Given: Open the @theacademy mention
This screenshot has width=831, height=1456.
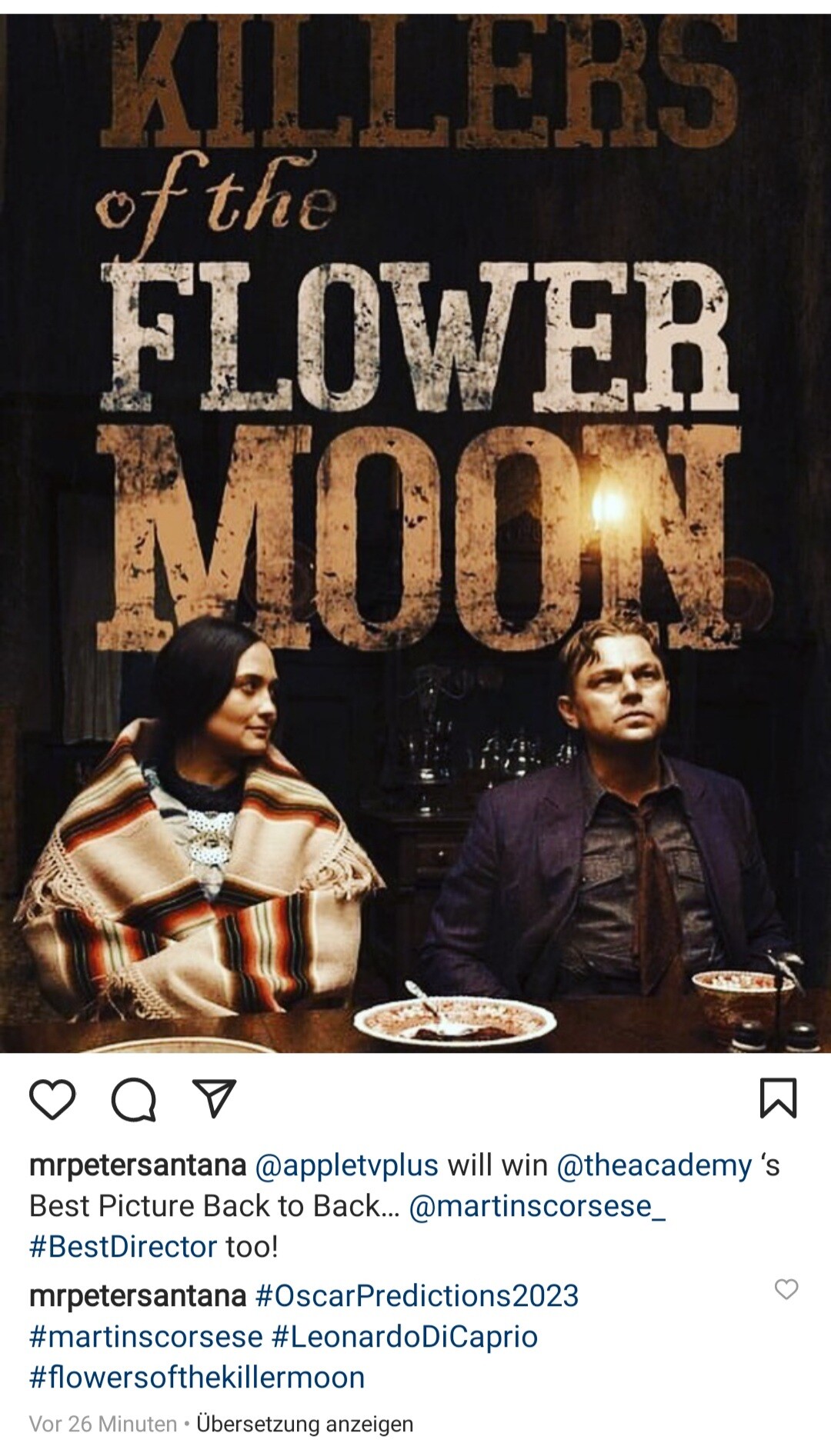Looking at the screenshot, I should pyautogui.click(x=654, y=1165).
